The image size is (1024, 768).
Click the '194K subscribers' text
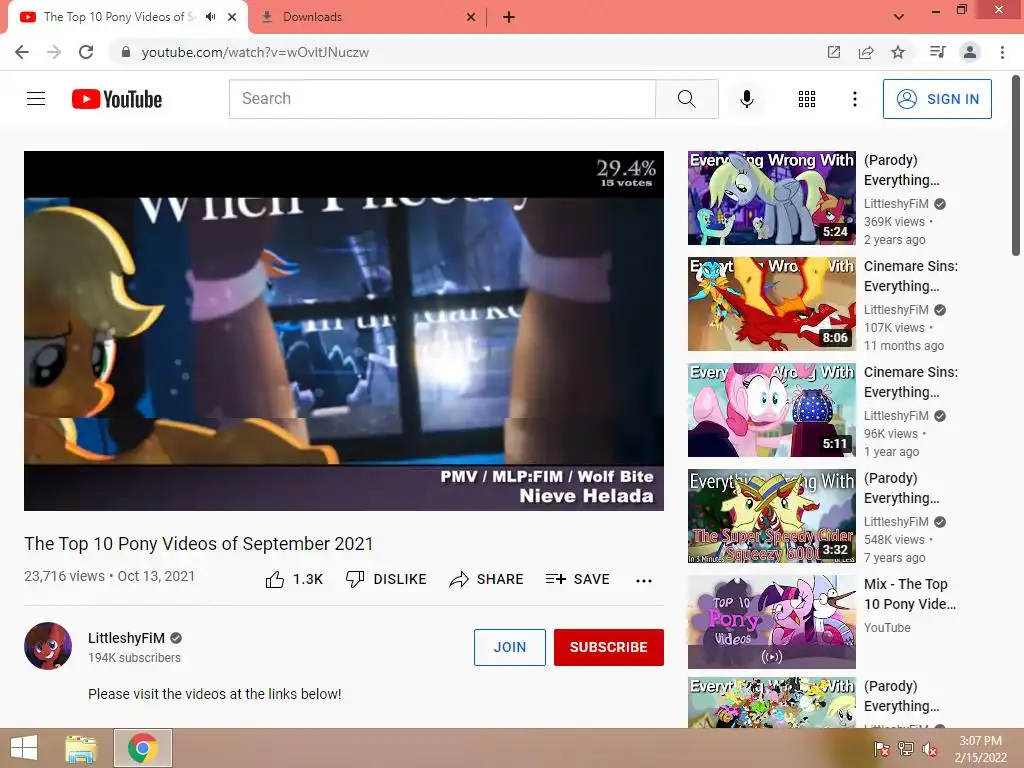[134, 658]
